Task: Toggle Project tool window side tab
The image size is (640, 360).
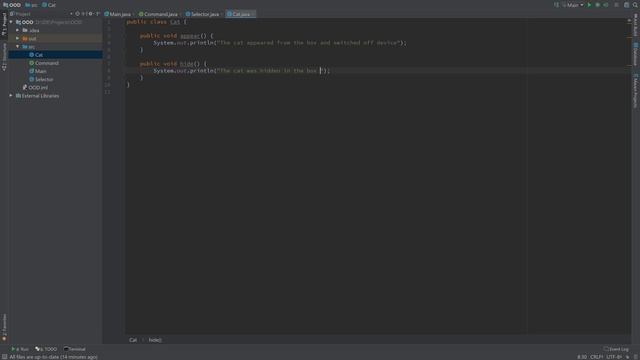Action: [4, 24]
